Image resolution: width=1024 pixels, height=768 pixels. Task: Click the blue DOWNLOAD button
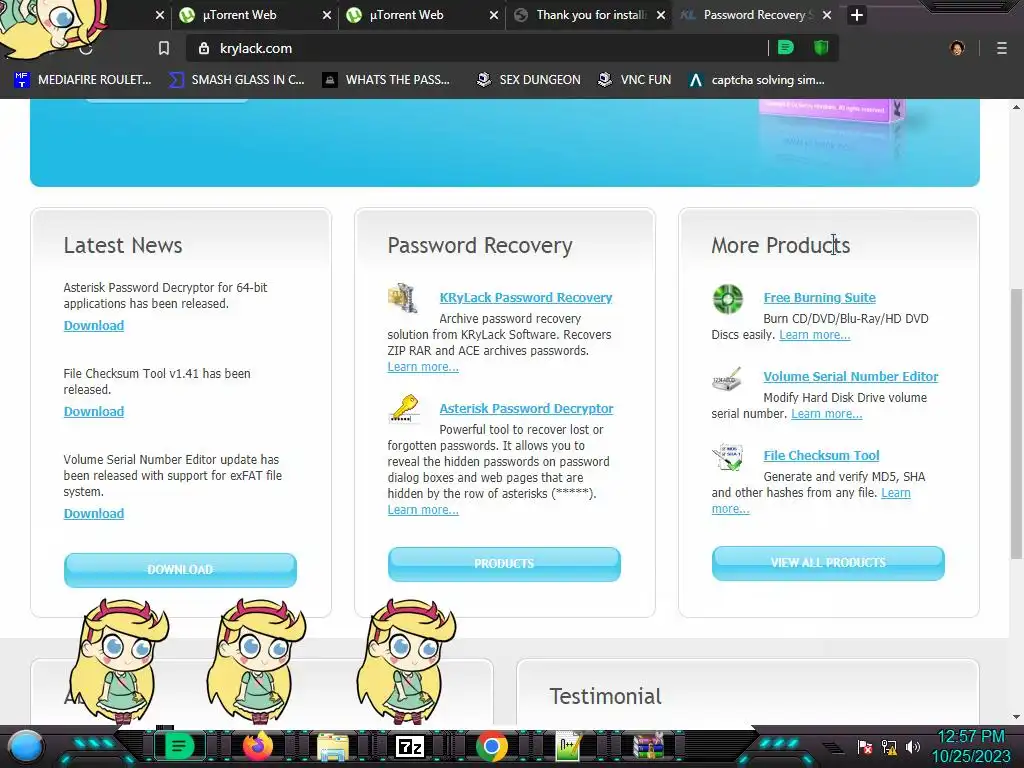(180, 569)
